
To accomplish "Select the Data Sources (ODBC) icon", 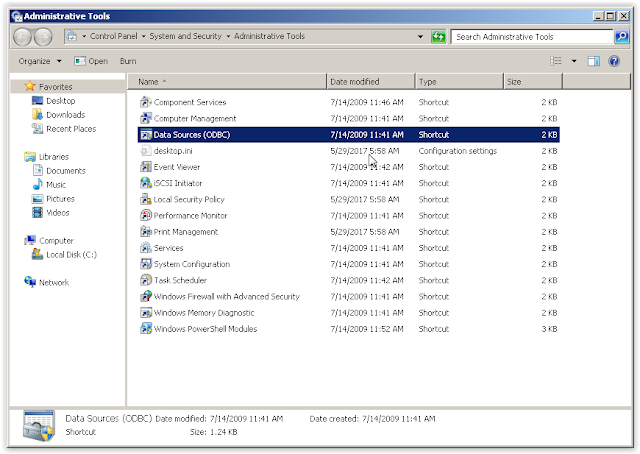I will (146, 135).
